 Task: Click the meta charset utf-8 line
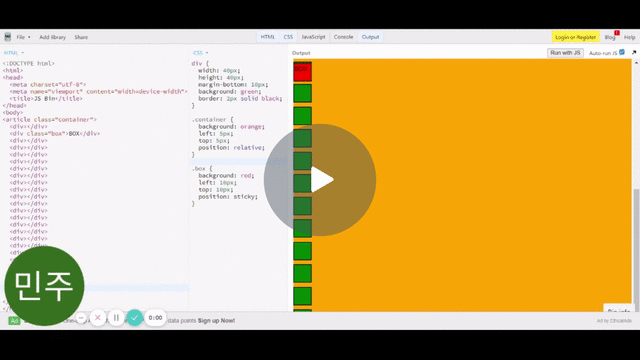point(48,84)
